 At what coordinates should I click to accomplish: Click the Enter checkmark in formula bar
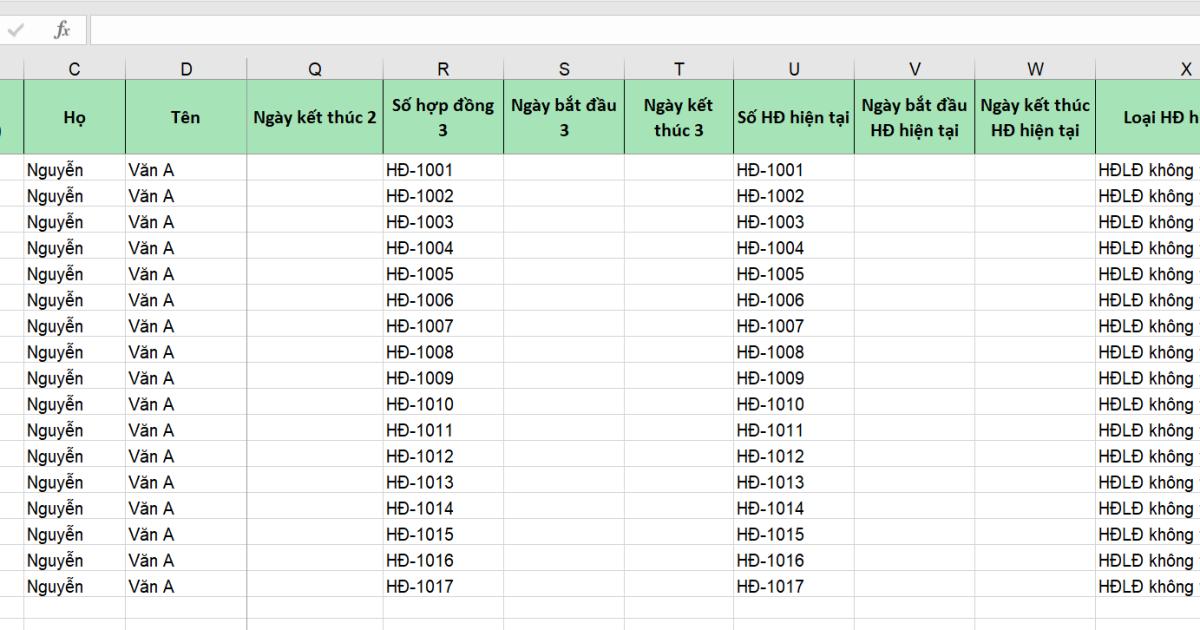[x=15, y=30]
